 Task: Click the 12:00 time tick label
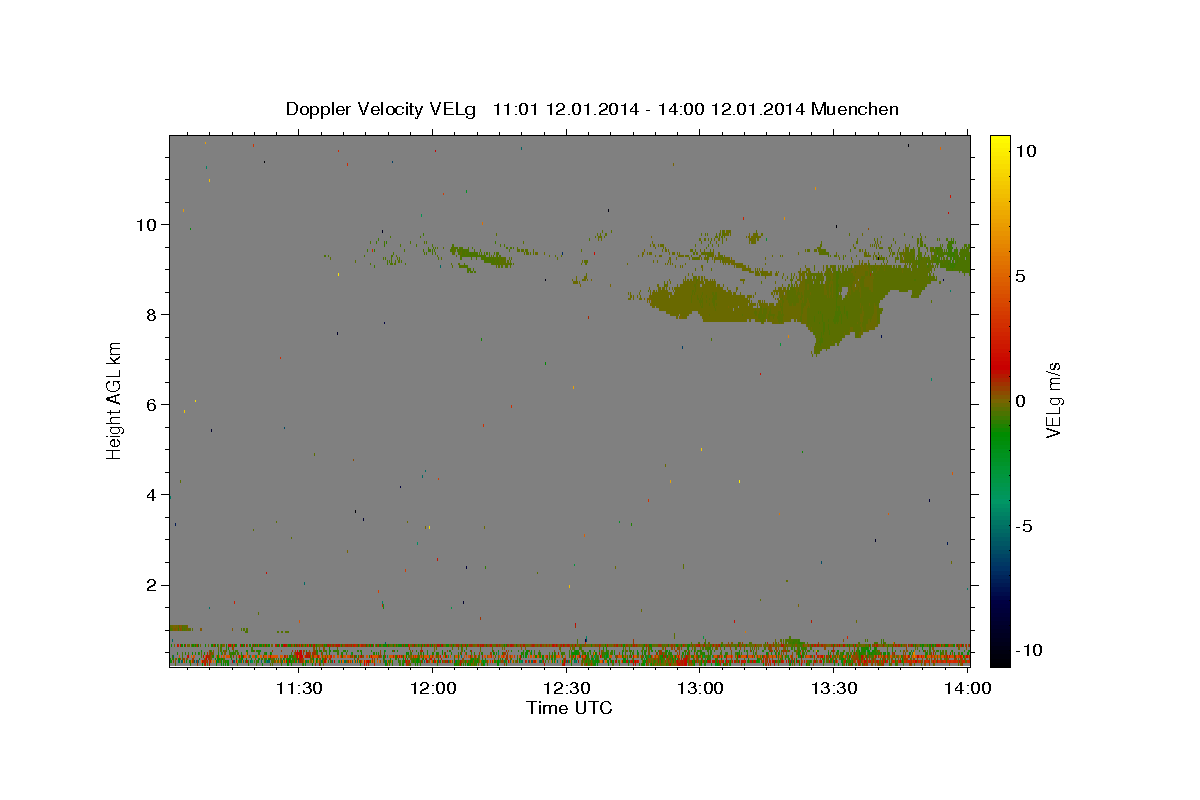(x=433, y=688)
